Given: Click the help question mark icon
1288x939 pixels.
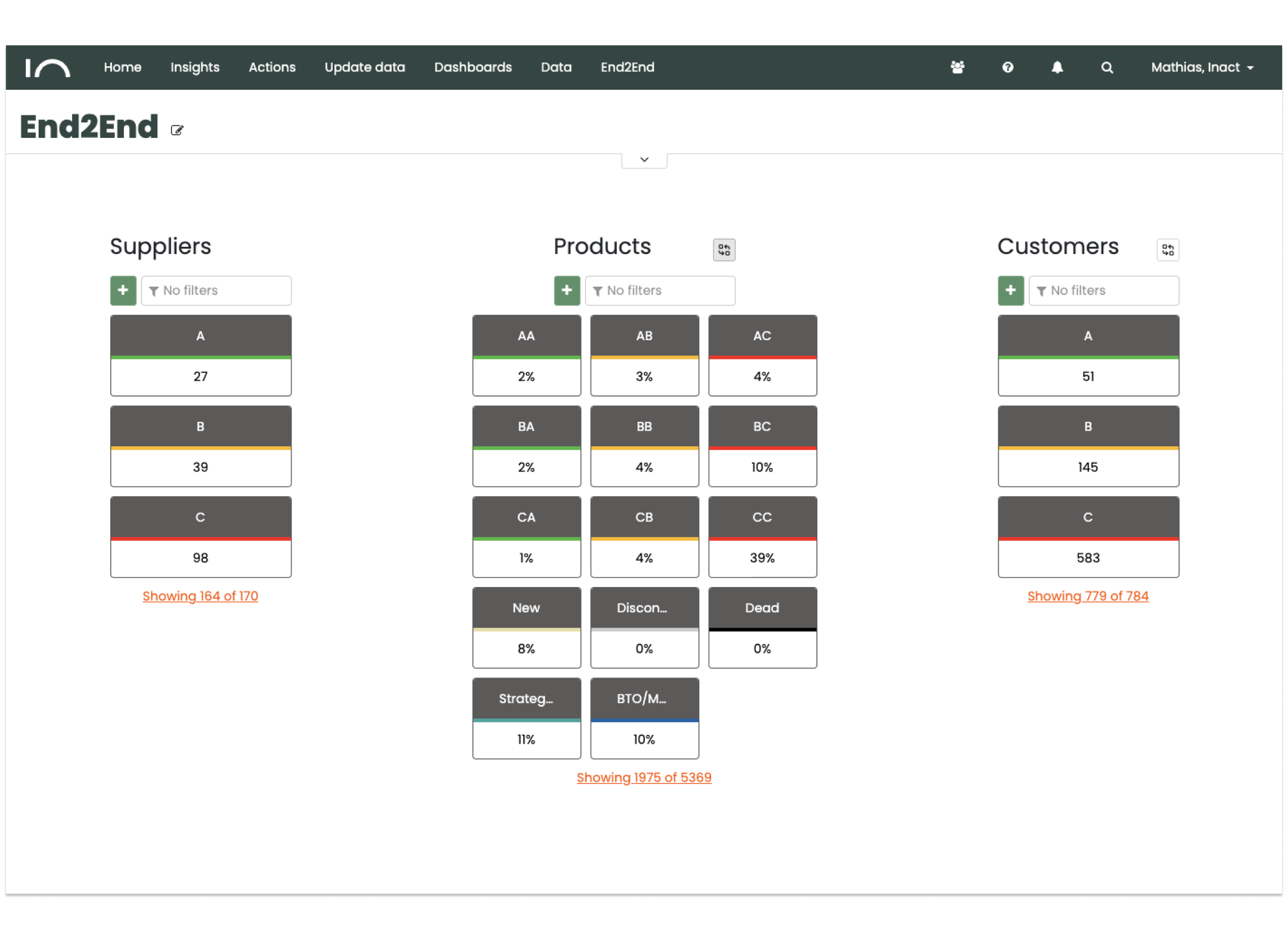Looking at the screenshot, I should (x=1008, y=67).
